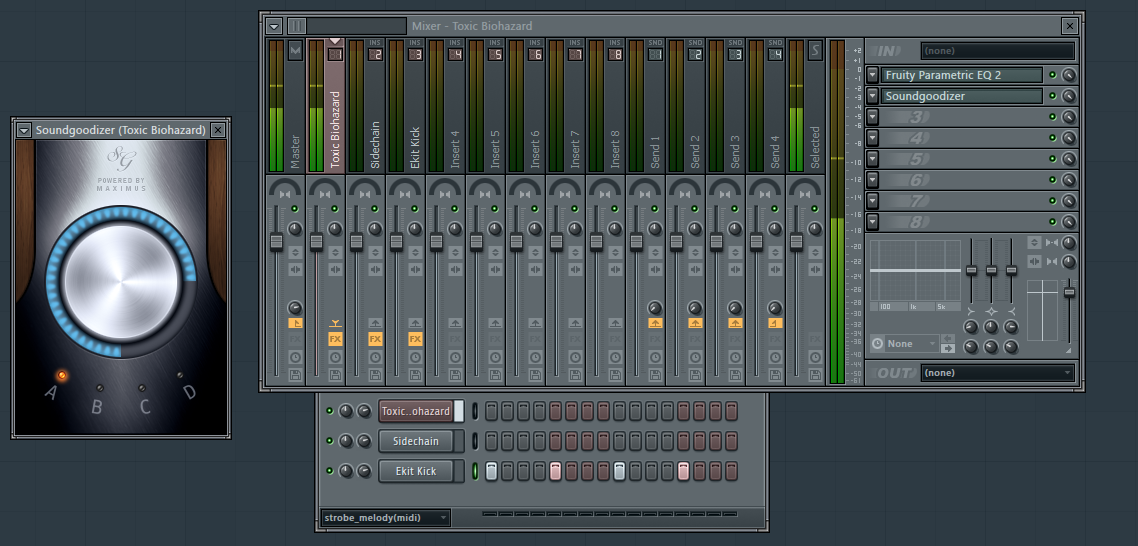1138x546 pixels.
Task: Select the Insert 7 mixer track label
Action: tap(575, 149)
